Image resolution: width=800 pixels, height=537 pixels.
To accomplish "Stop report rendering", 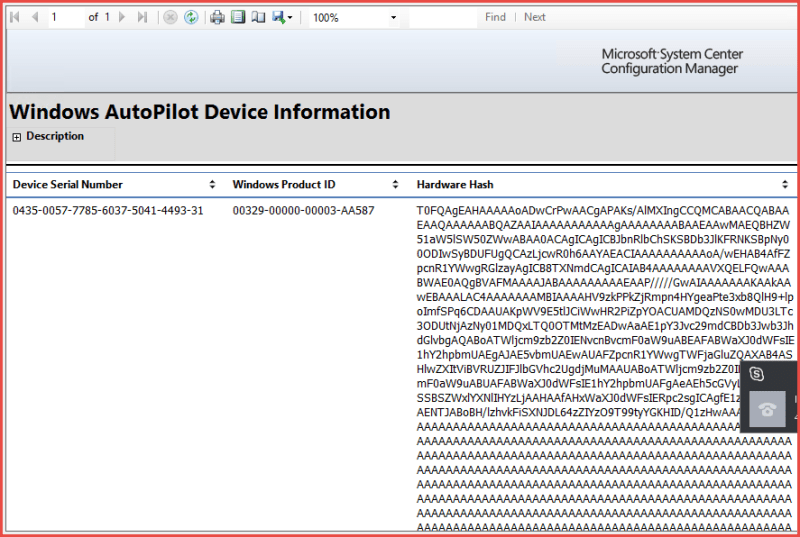I will (170, 17).
